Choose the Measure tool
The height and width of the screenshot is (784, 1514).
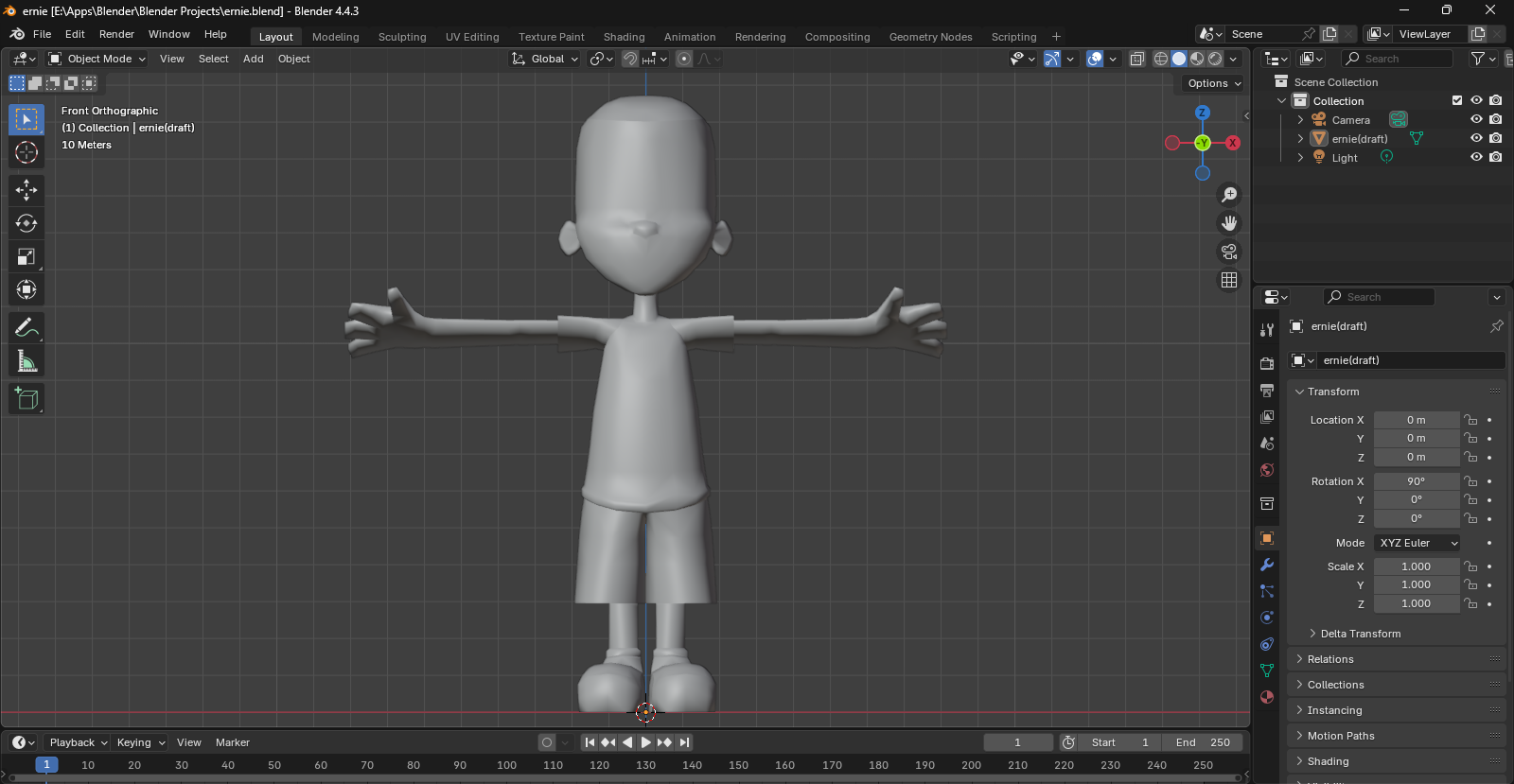26,361
